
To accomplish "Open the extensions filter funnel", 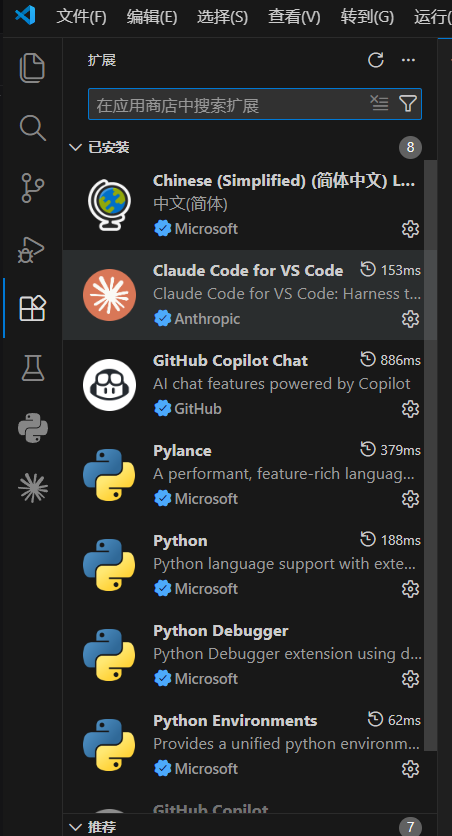I will click(x=408, y=103).
